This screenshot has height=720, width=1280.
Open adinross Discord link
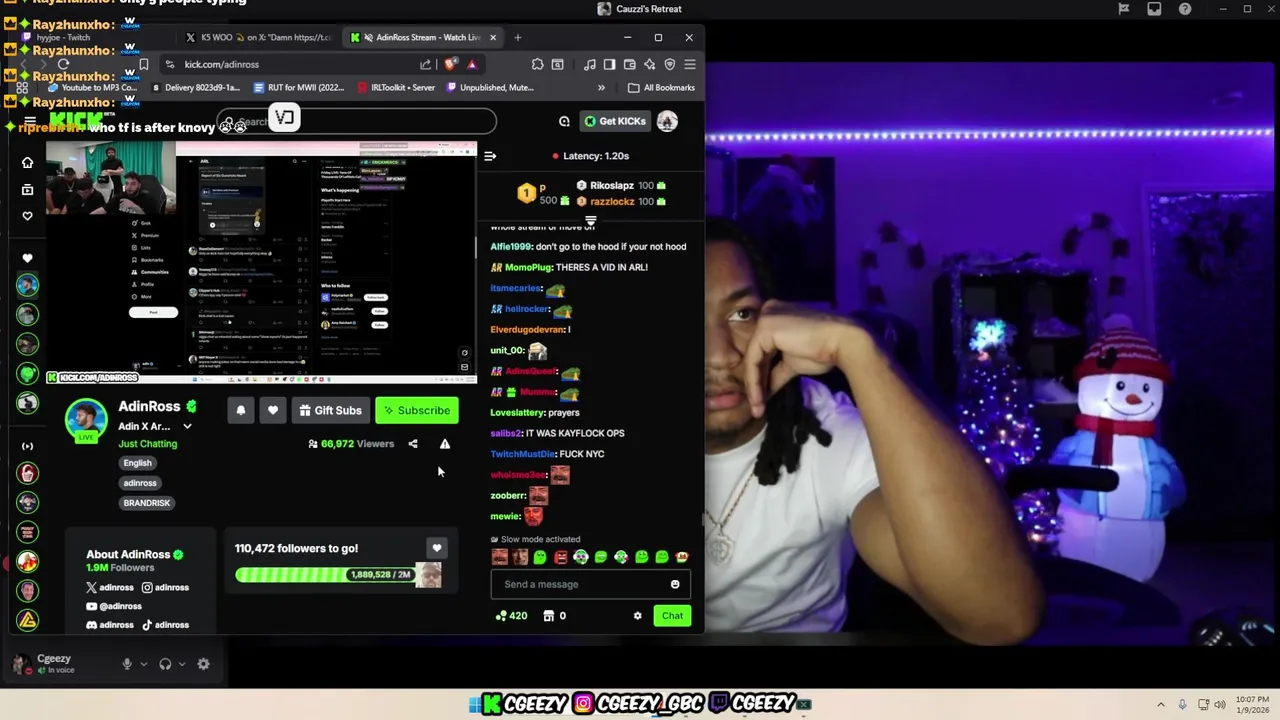coord(110,625)
